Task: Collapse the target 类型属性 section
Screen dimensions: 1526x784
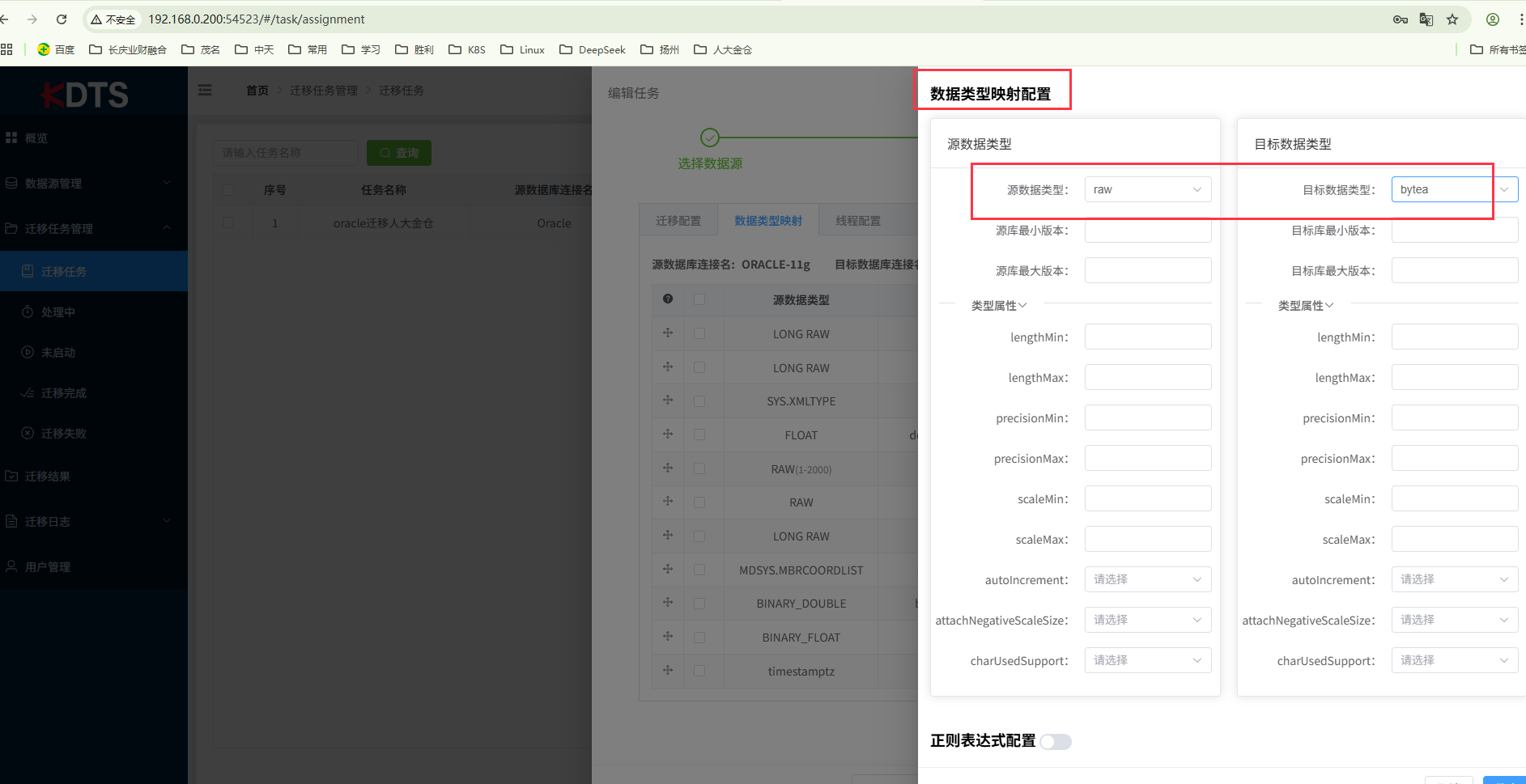Action: click(1306, 305)
